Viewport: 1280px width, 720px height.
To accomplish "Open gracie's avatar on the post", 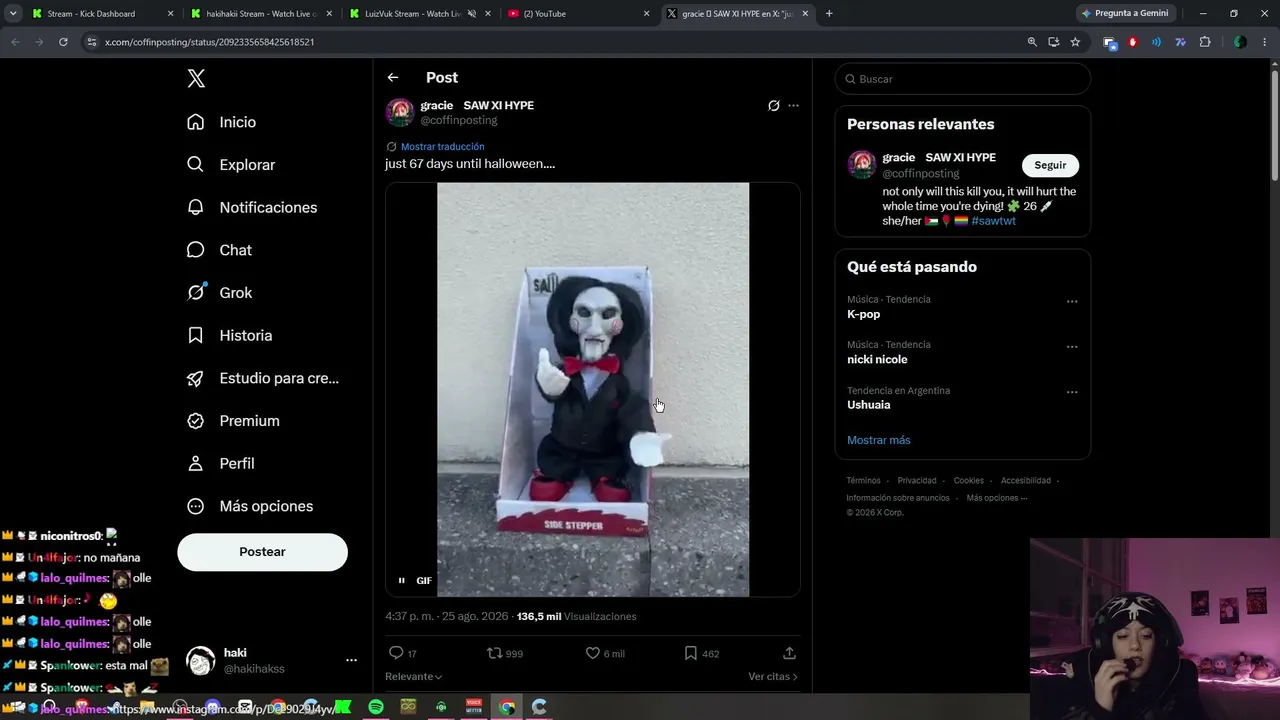I will click(x=400, y=112).
